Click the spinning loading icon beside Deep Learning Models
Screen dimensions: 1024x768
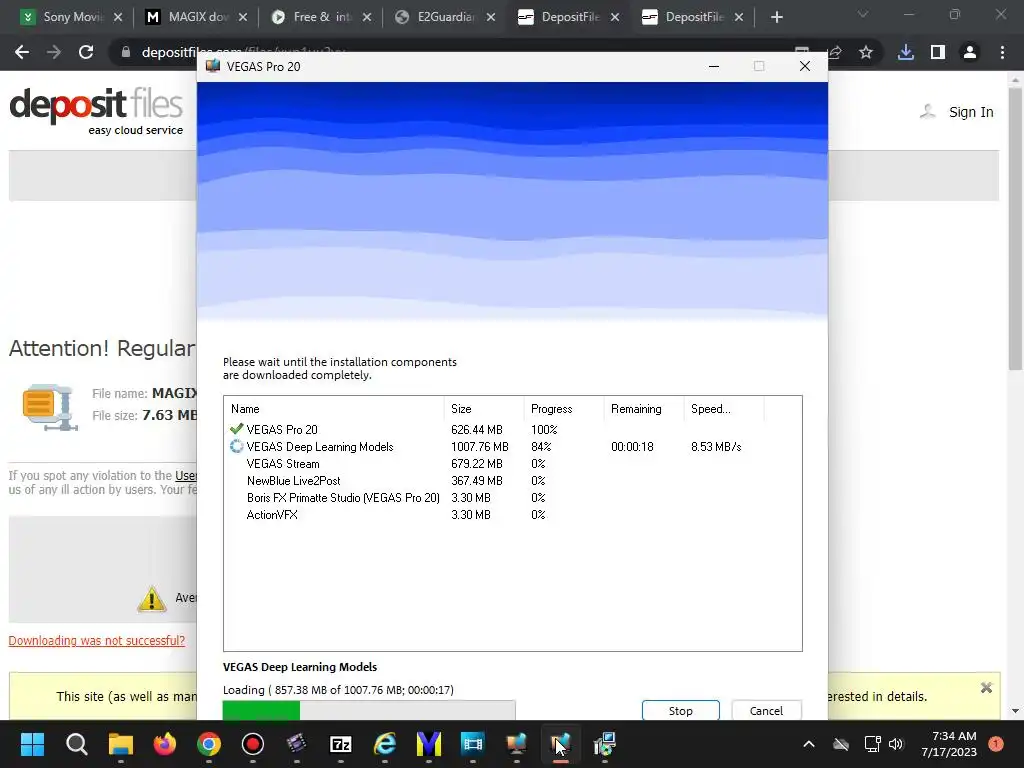pos(236,447)
